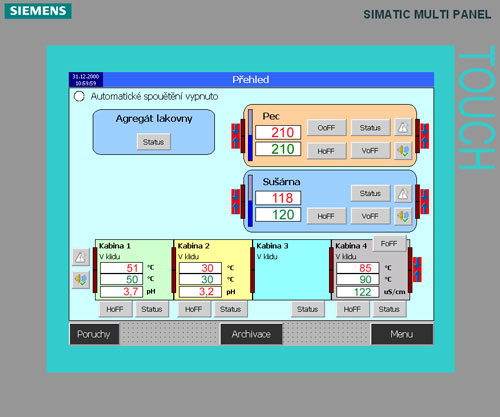Open the Archivace screen from bottom bar
This screenshot has height=417, width=500.
click(251, 334)
